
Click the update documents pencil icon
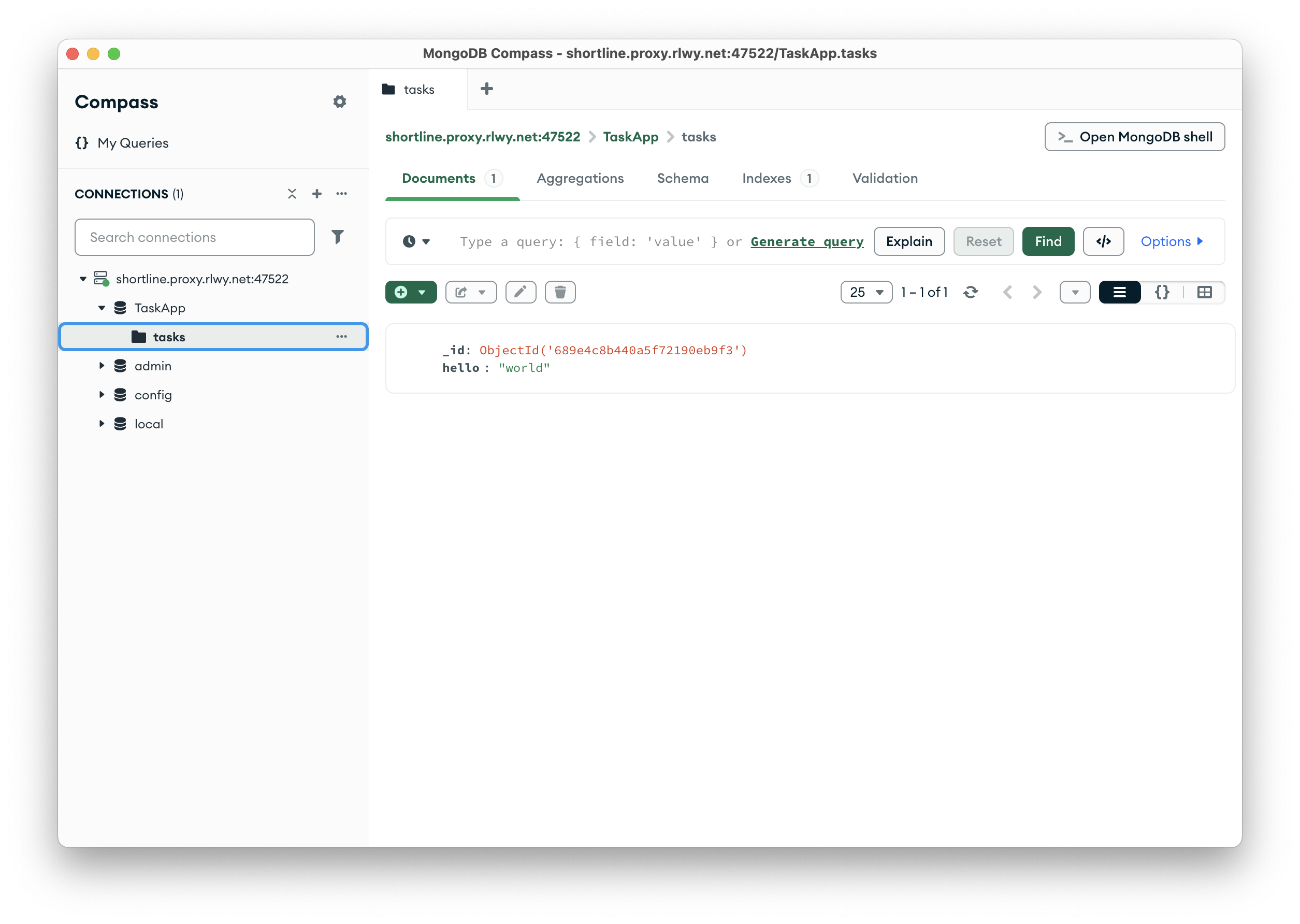(x=520, y=292)
